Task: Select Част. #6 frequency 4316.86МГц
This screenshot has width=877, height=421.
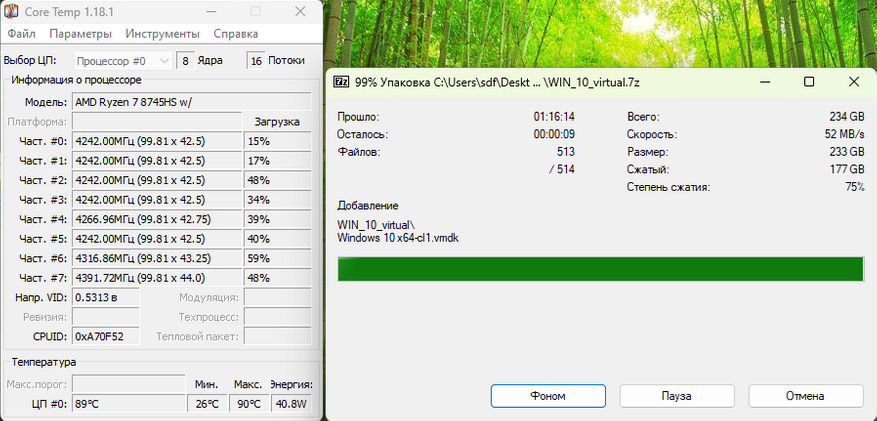Action: click(x=157, y=258)
